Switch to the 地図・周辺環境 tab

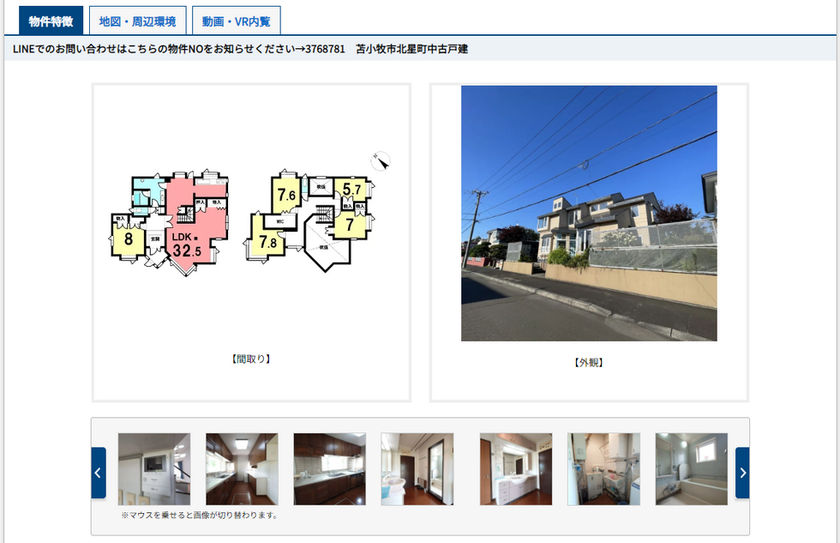(x=138, y=21)
